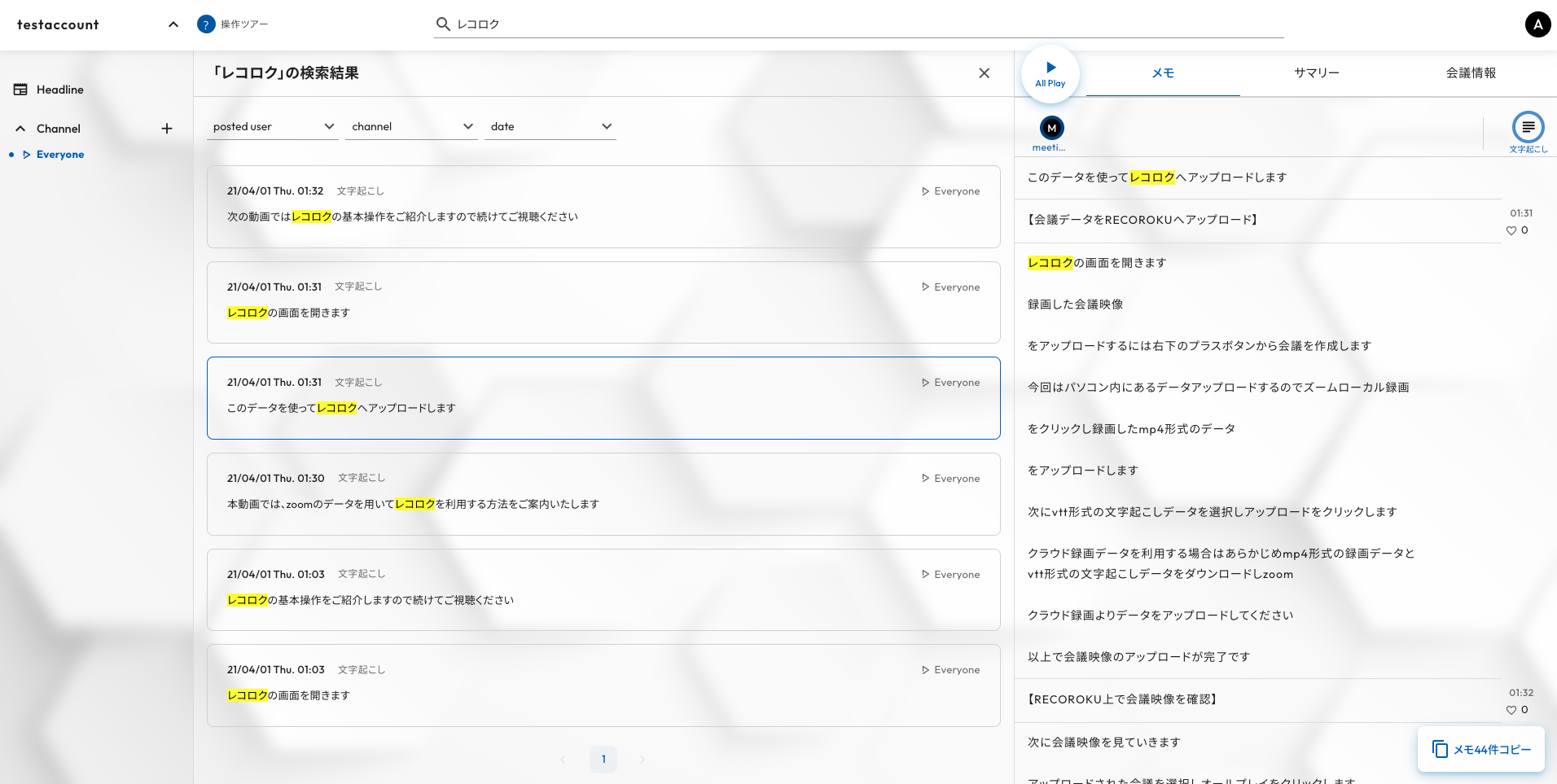Image resolution: width=1557 pixels, height=784 pixels.
Task: Click memo line 録画した会議映像
Action: [1076, 304]
